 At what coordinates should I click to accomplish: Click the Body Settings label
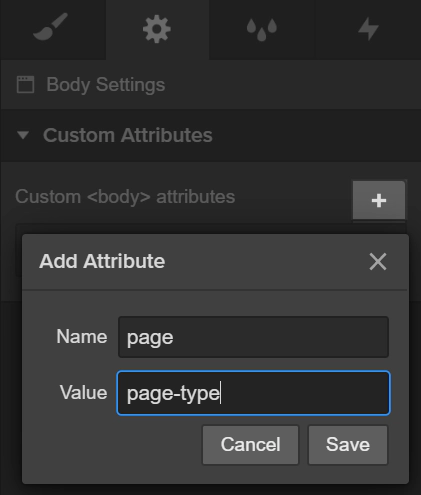tap(106, 84)
